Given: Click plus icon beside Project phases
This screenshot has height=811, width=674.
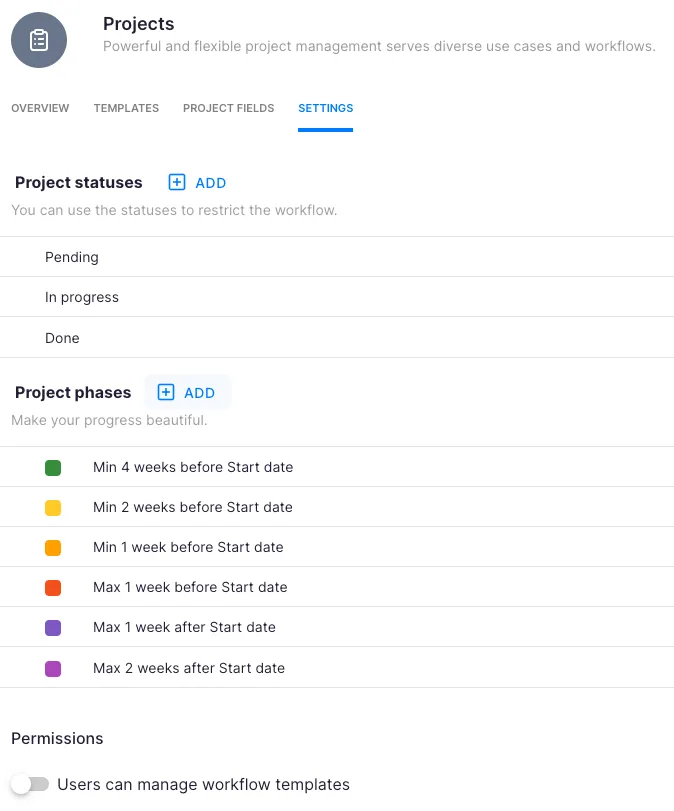Looking at the screenshot, I should pos(166,392).
